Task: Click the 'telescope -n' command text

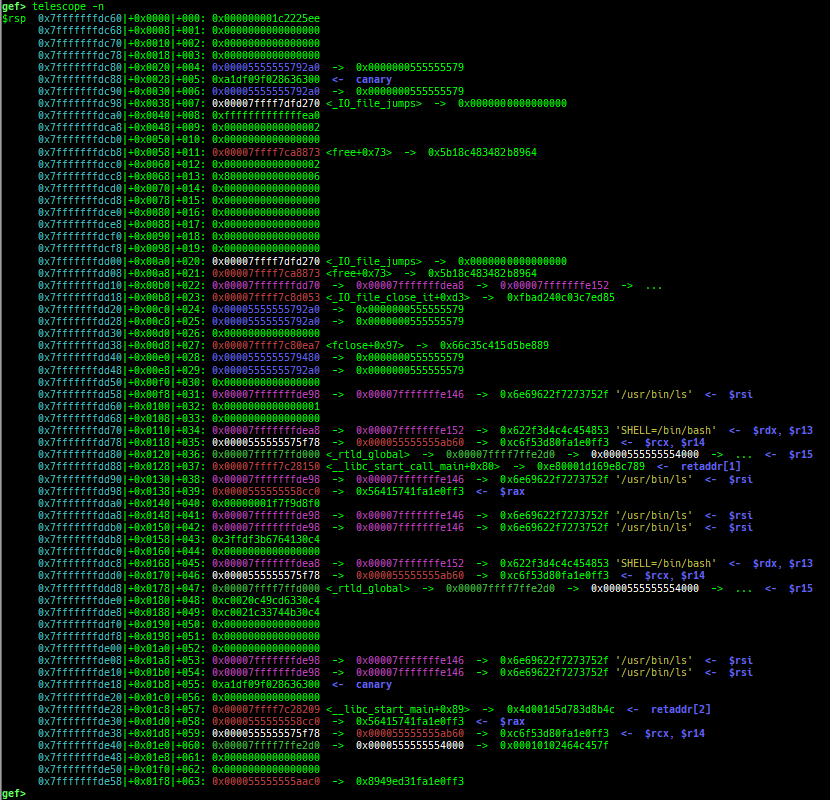Action: click(68, 6)
